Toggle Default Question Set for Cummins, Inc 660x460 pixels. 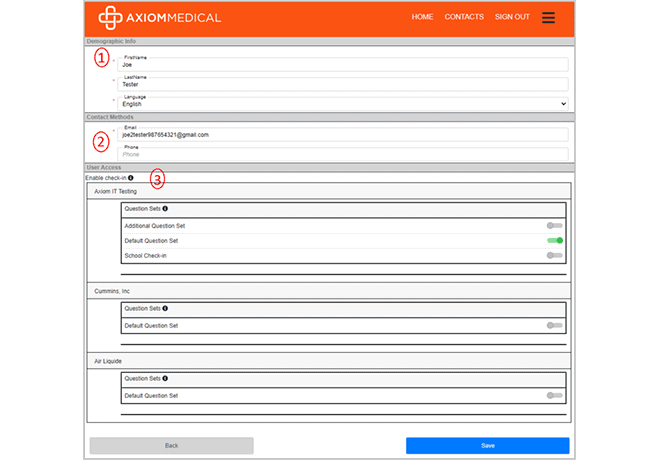(x=554, y=325)
